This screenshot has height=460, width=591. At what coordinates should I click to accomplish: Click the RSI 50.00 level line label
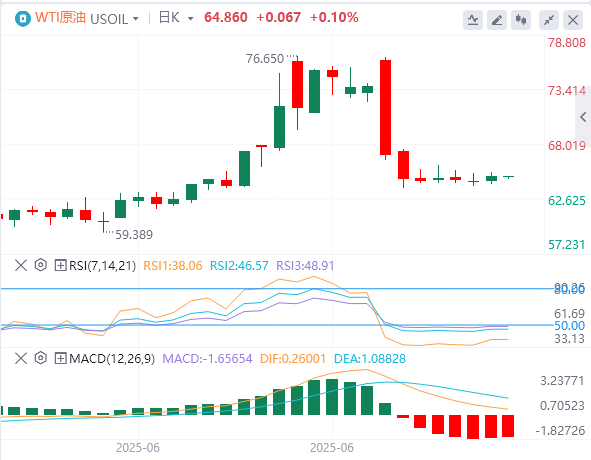(570, 325)
